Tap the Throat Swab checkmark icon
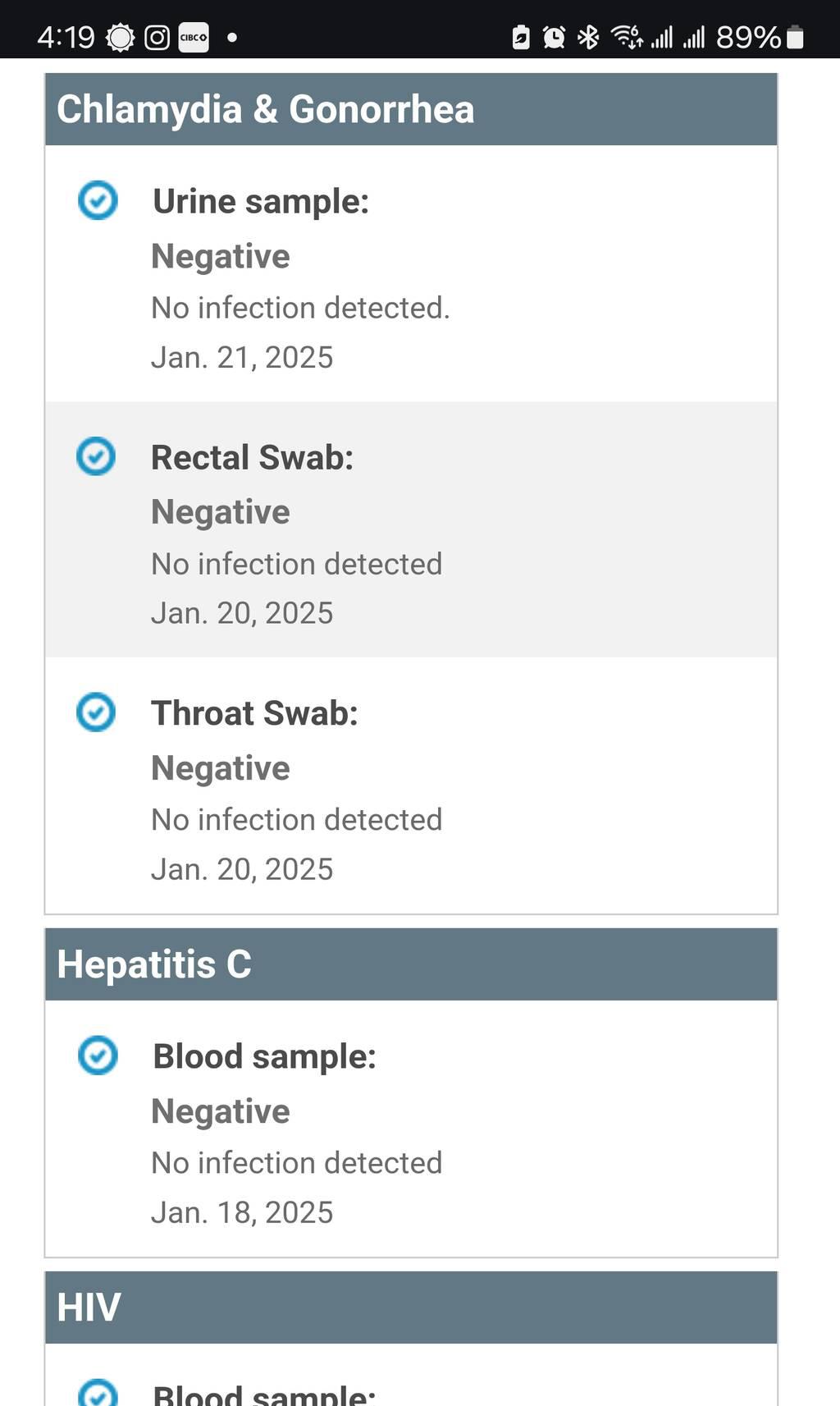Image resolution: width=840 pixels, height=1406 pixels. [96, 712]
